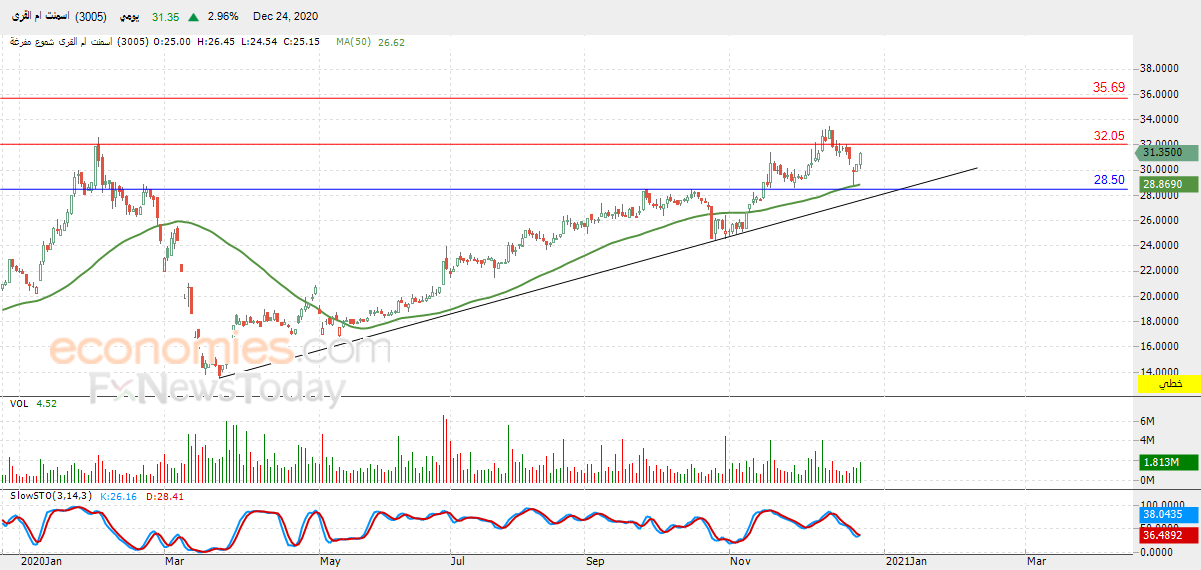Click the 2021Jan label on time axis
Viewport: 1201px width, 570px height.
[x=908, y=562]
